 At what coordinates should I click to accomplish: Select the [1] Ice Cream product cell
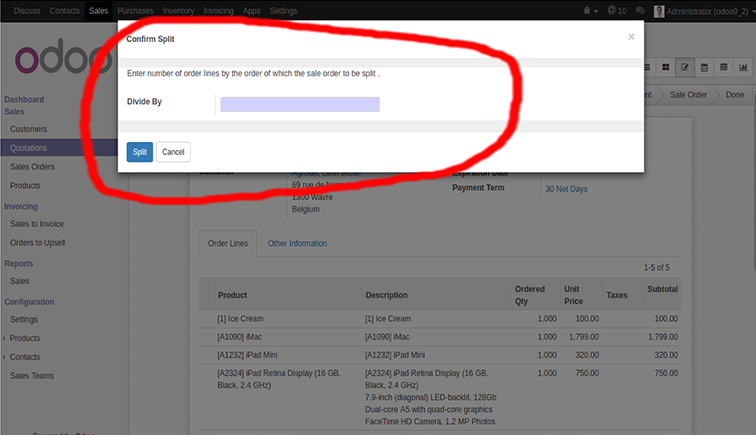point(240,319)
